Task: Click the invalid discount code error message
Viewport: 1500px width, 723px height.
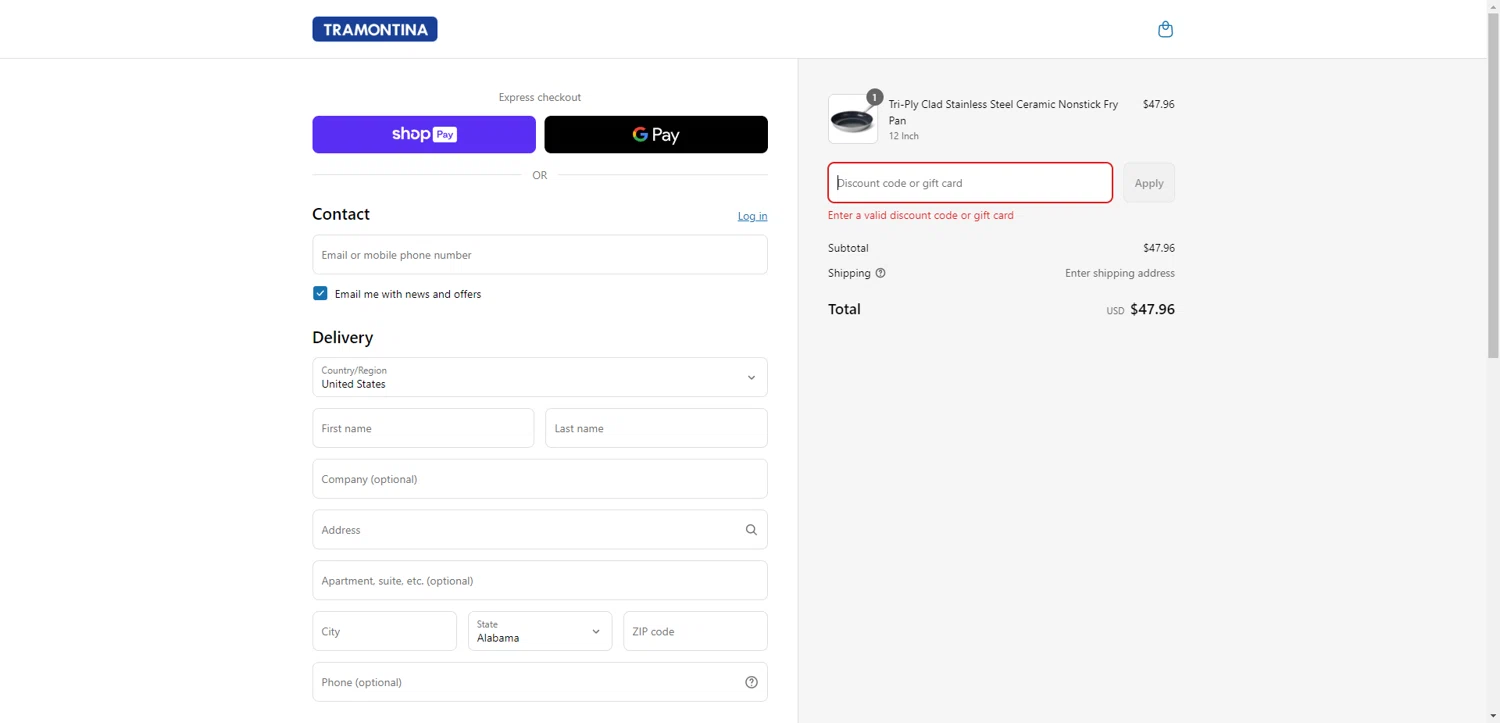Action: pos(921,215)
